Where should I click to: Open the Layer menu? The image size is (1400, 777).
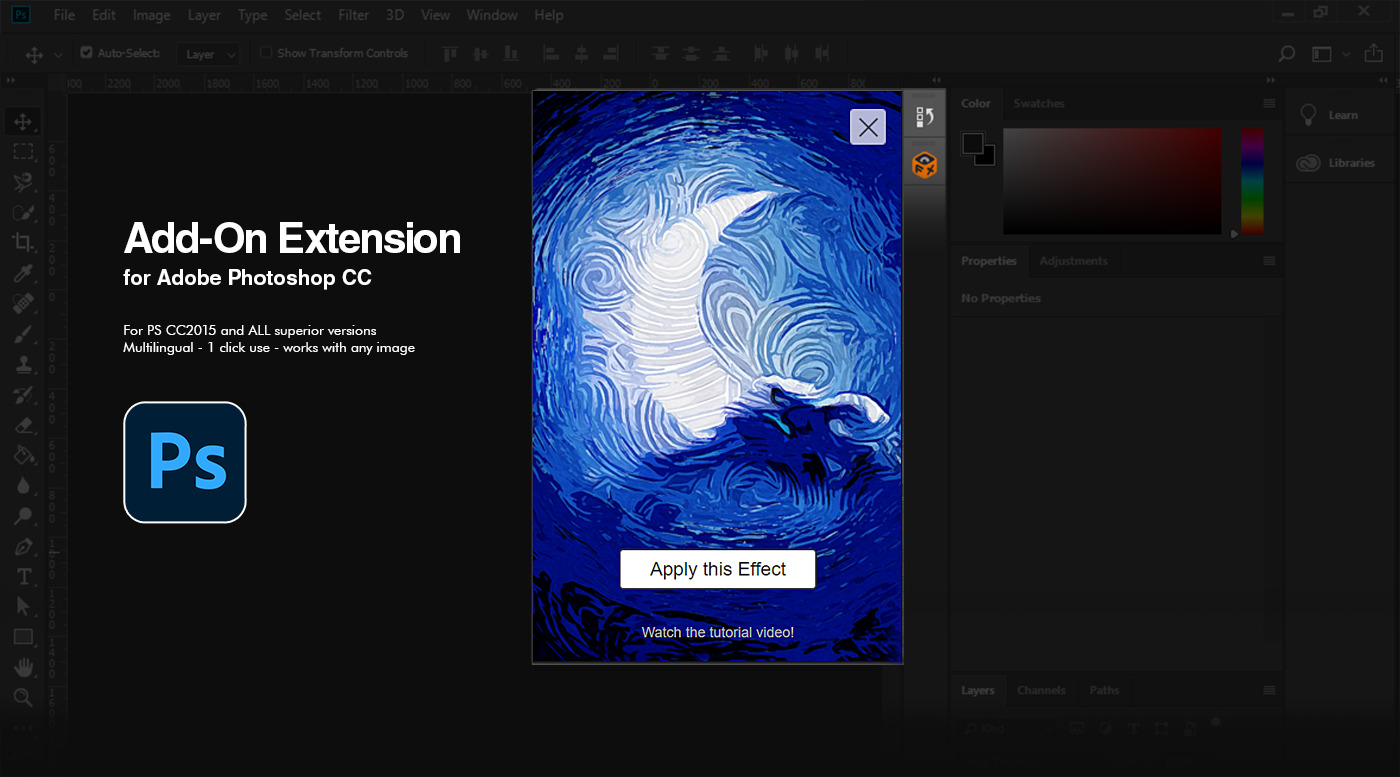(x=204, y=15)
